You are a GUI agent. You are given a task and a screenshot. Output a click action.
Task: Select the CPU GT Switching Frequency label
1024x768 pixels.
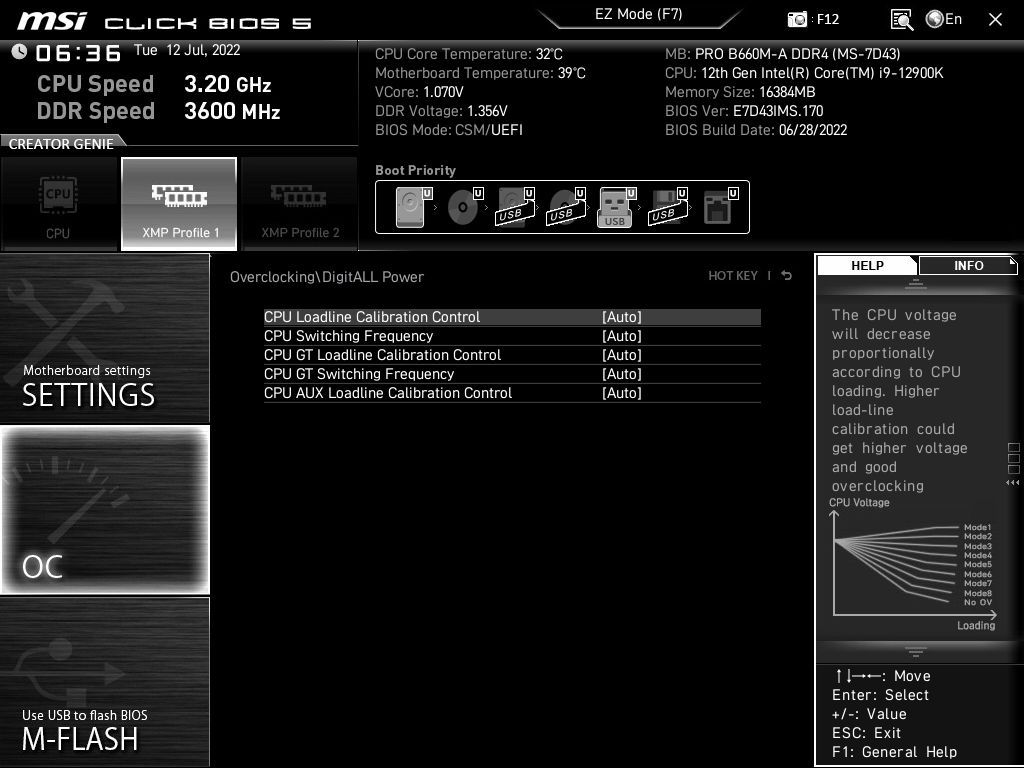coord(359,374)
